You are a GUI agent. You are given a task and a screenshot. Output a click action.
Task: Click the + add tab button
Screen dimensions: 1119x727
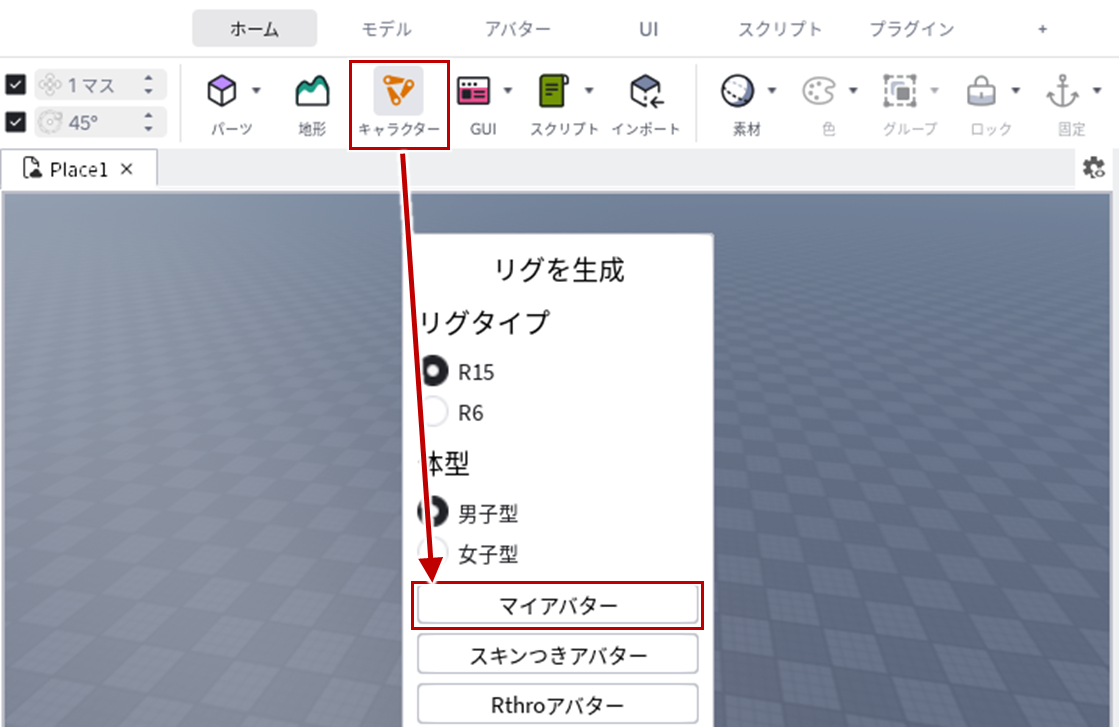[1043, 29]
